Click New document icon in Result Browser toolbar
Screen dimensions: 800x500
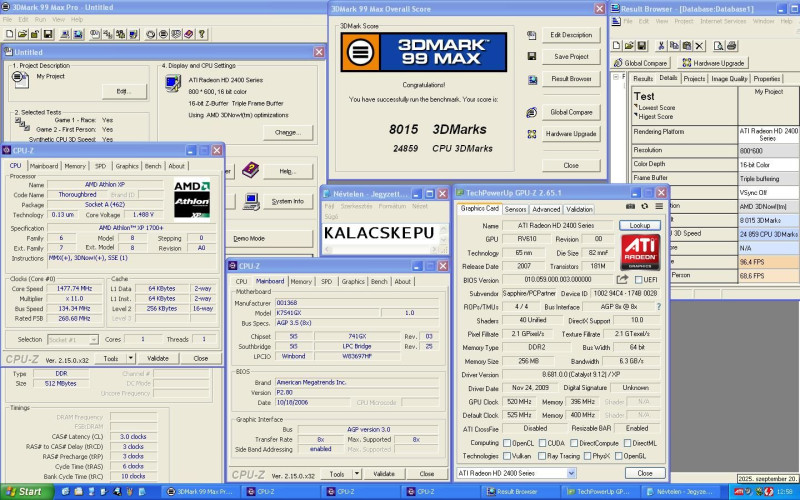pos(616,46)
